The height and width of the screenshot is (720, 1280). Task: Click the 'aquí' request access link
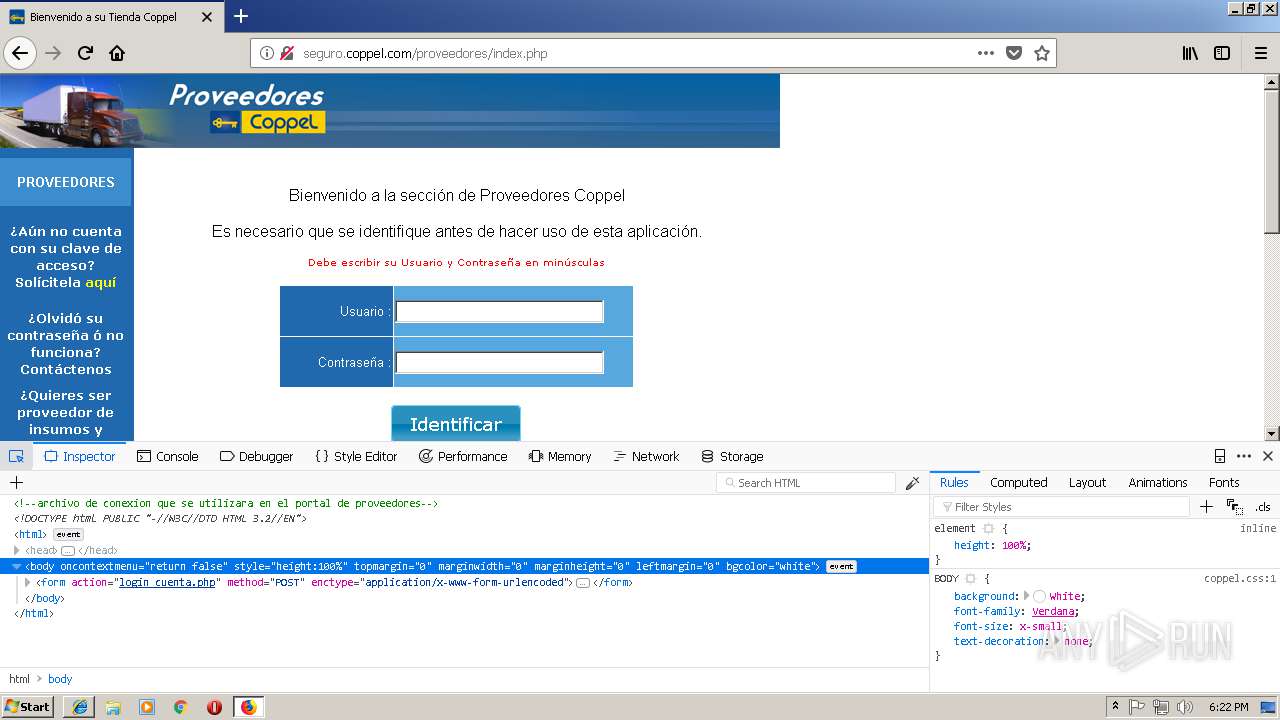(x=101, y=282)
